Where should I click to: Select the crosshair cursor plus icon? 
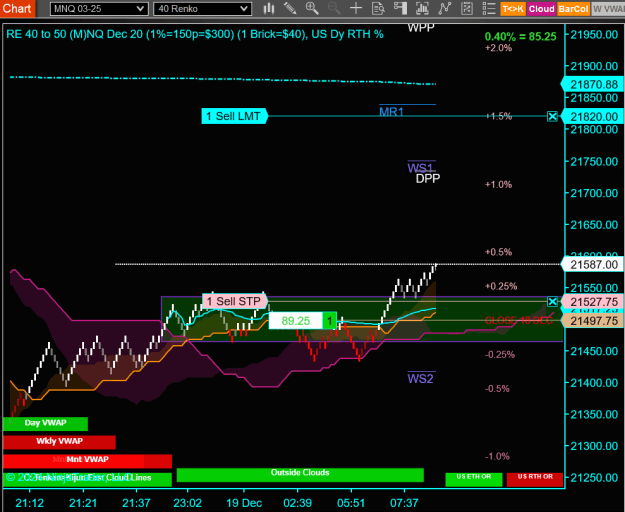(x=356, y=8)
